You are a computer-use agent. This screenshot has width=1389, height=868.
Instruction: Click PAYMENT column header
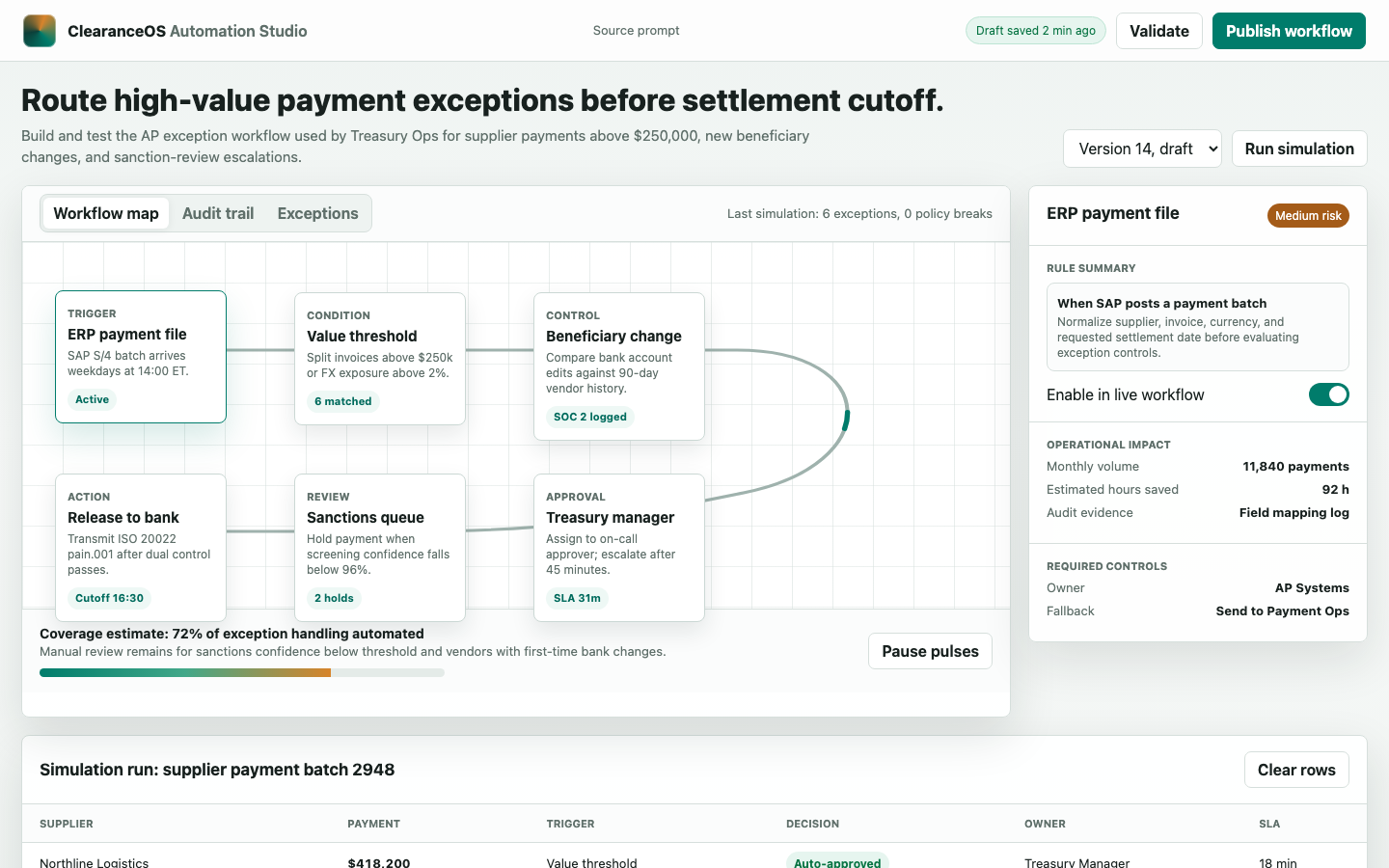tap(374, 824)
